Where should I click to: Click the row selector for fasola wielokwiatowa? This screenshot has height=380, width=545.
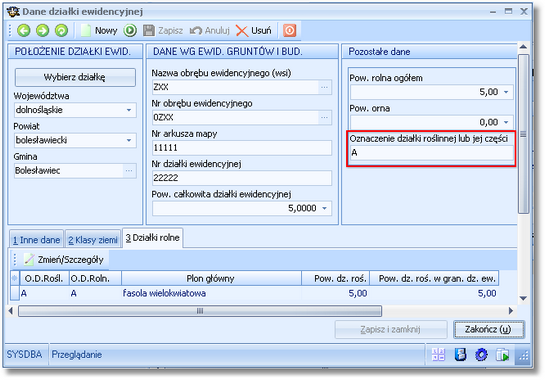tap(15, 293)
